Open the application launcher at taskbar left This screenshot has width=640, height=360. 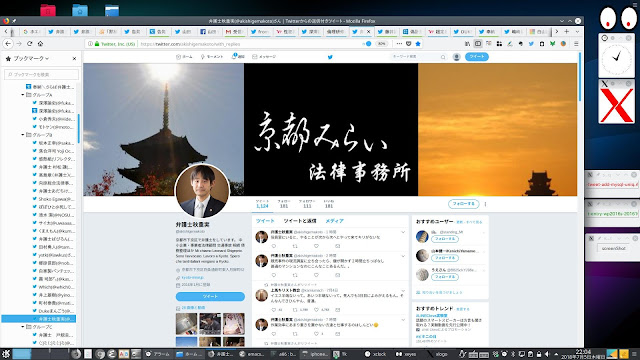[6, 354]
